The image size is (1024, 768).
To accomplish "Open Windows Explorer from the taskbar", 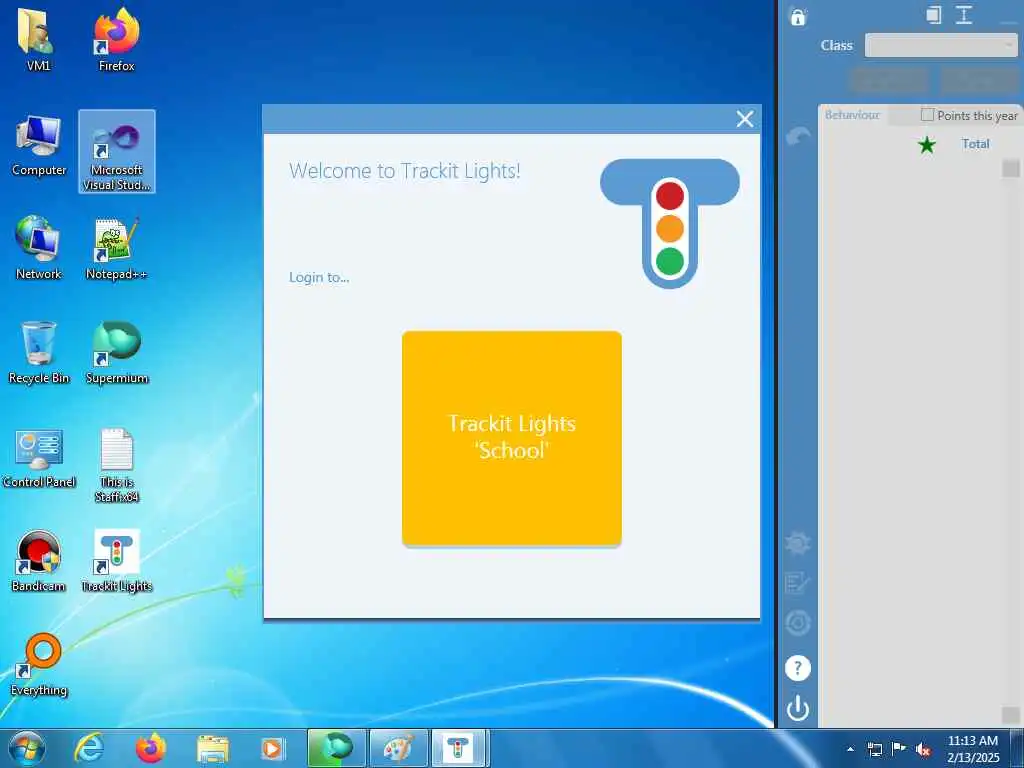I will [x=212, y=748].
